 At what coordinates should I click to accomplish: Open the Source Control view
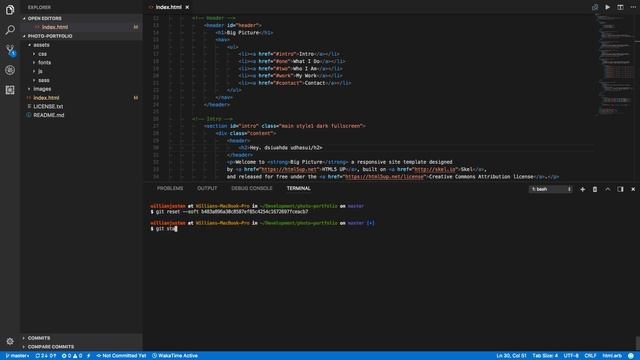[x=10, y=50]
